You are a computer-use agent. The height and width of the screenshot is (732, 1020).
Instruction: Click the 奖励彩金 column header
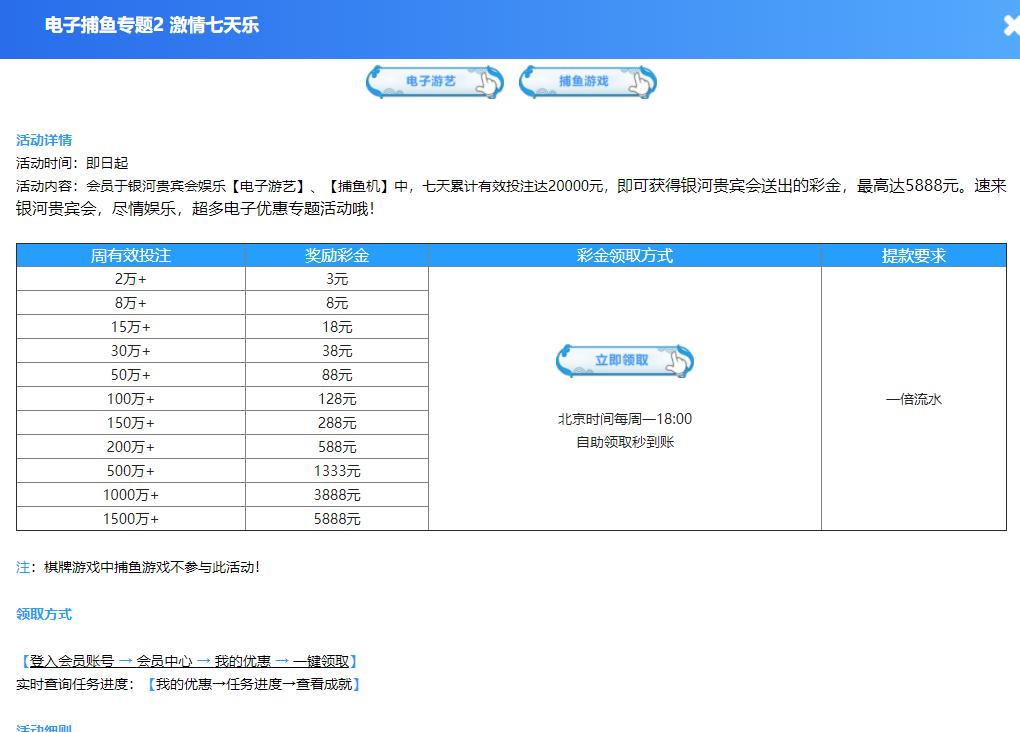click(337, 256)
